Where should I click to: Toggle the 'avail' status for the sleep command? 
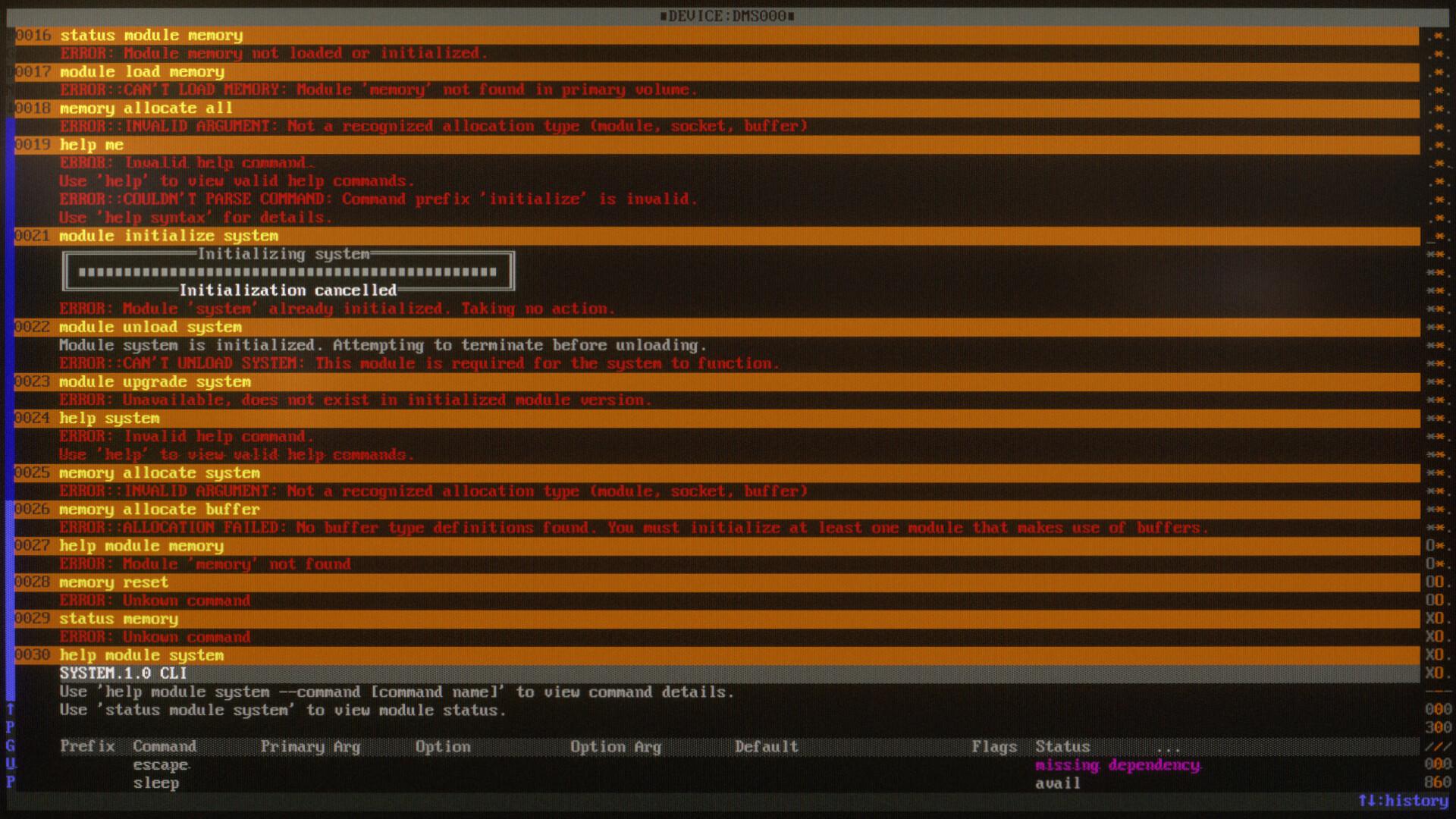[1057, 783]
